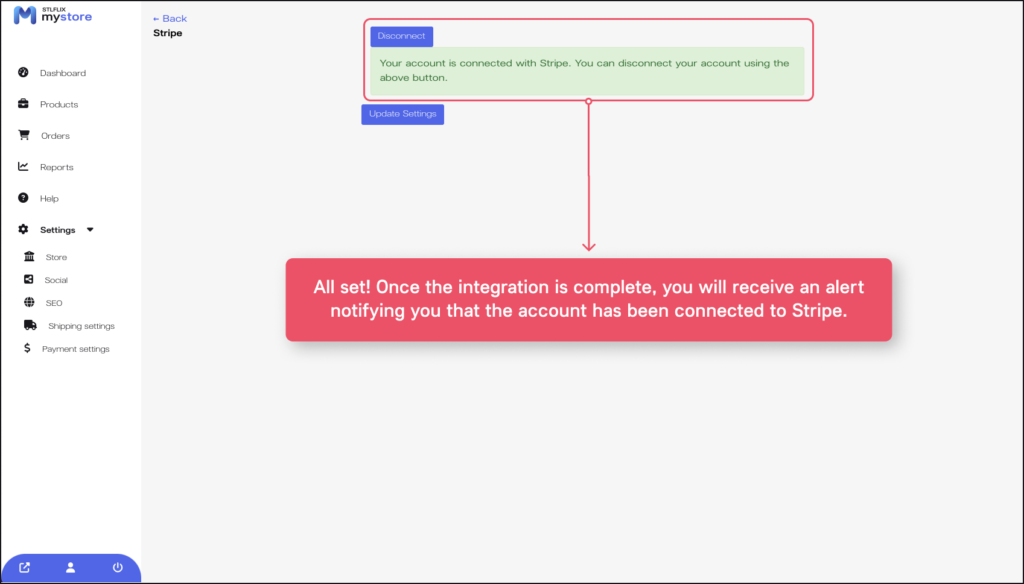This screenshot has width=1024, height=584.
Task: Click the green Stripe connected alert message
Action: [587, 71]
